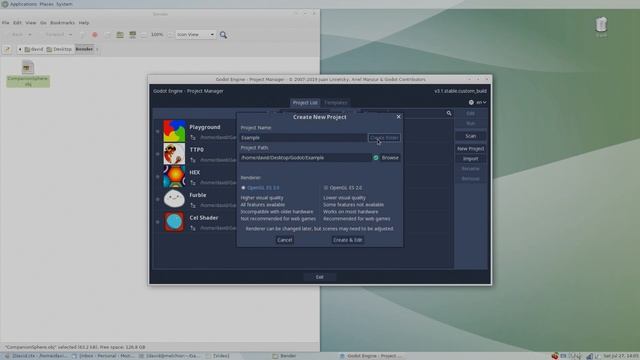Click Cancel in Create New Project dialog
The height and width of the screenshot is (360, 640).
[284, 240]
